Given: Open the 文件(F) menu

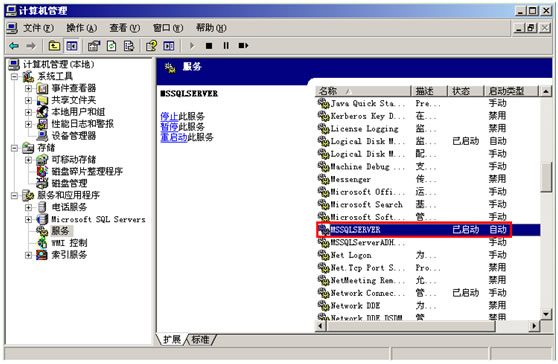Looking at the screenshot, I should [x=38, y=28].
